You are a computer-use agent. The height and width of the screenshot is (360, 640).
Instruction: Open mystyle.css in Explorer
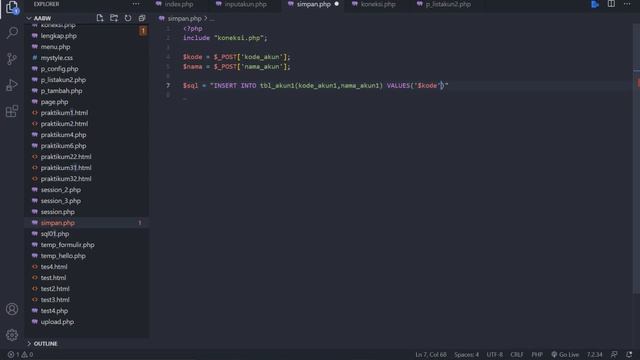pyautogui.click(x=57, y=58)
